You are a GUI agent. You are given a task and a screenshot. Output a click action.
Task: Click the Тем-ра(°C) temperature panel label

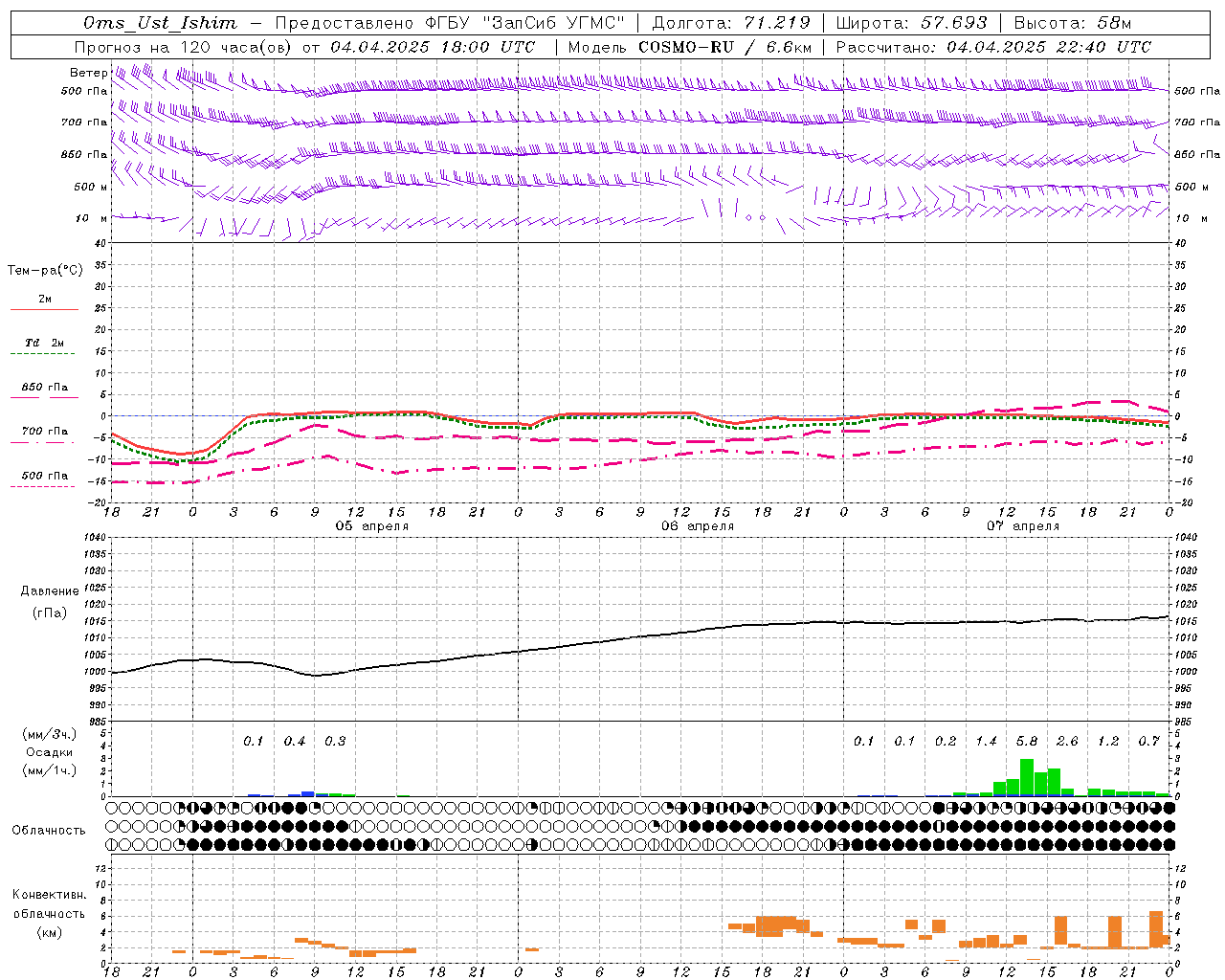click(x=45, y=271)
